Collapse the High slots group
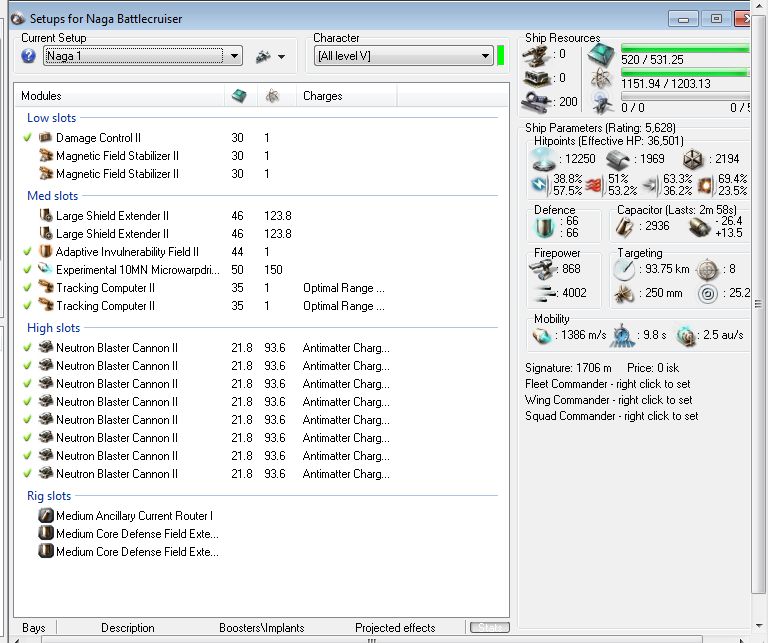This screenshot has height=643, width=775. click(53, 328)
